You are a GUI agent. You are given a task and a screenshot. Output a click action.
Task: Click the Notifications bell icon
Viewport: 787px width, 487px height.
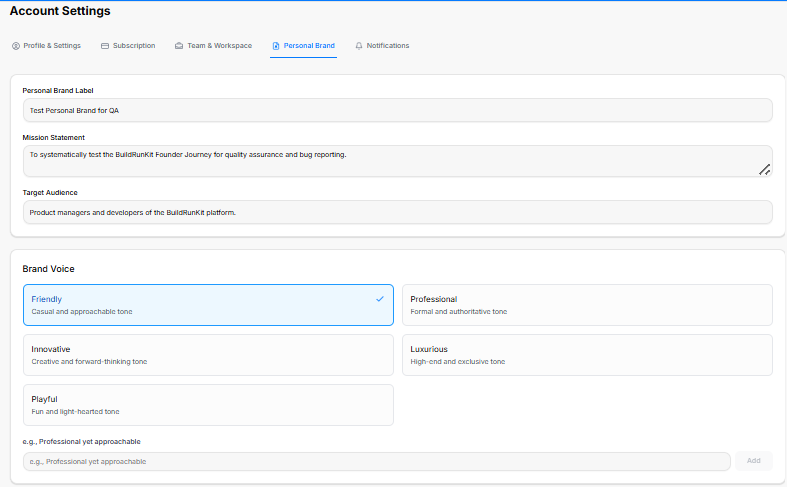(x=359, y=46)
